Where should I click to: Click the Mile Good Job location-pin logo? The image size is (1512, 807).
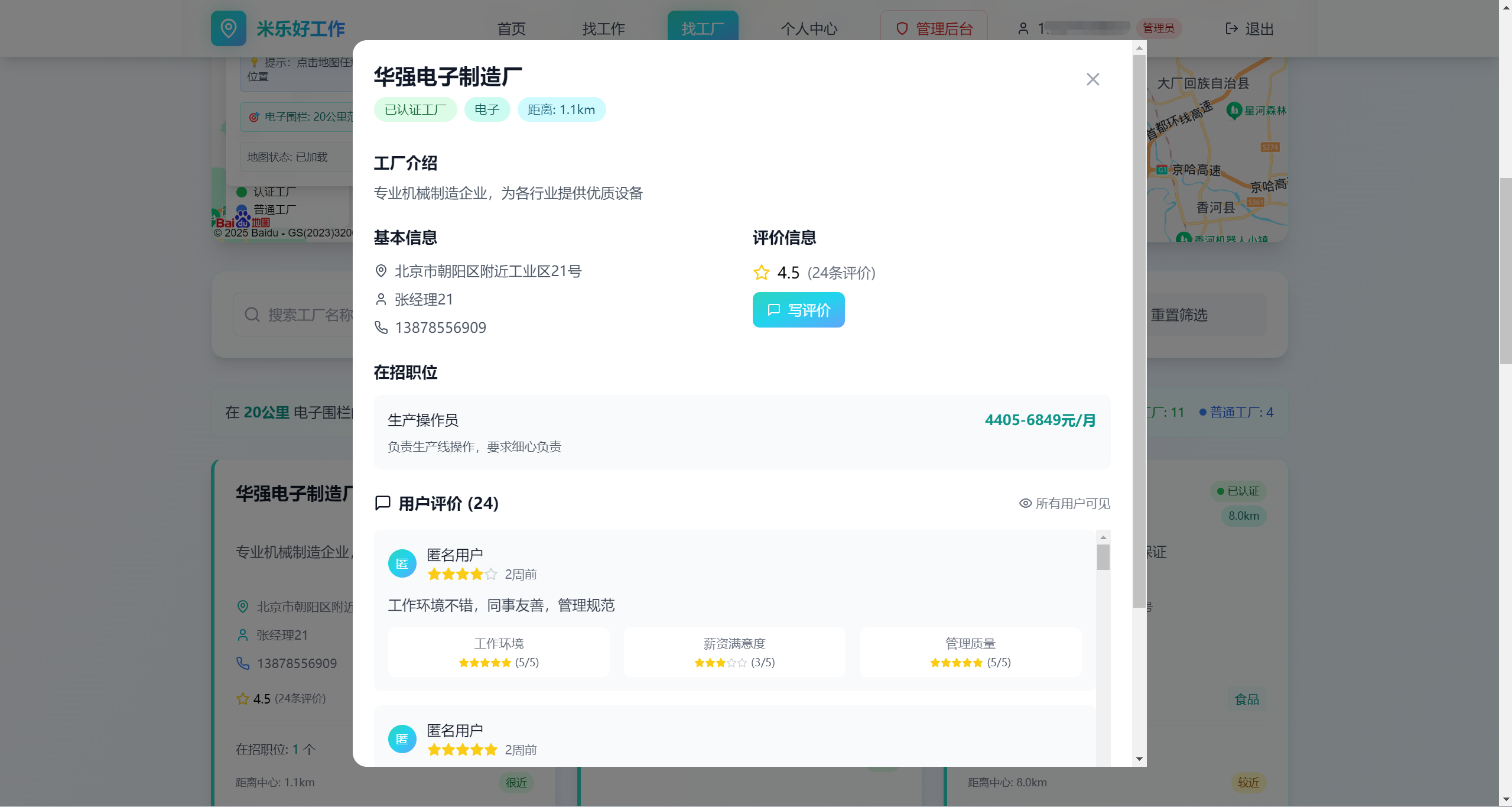[x=229, y=28]
